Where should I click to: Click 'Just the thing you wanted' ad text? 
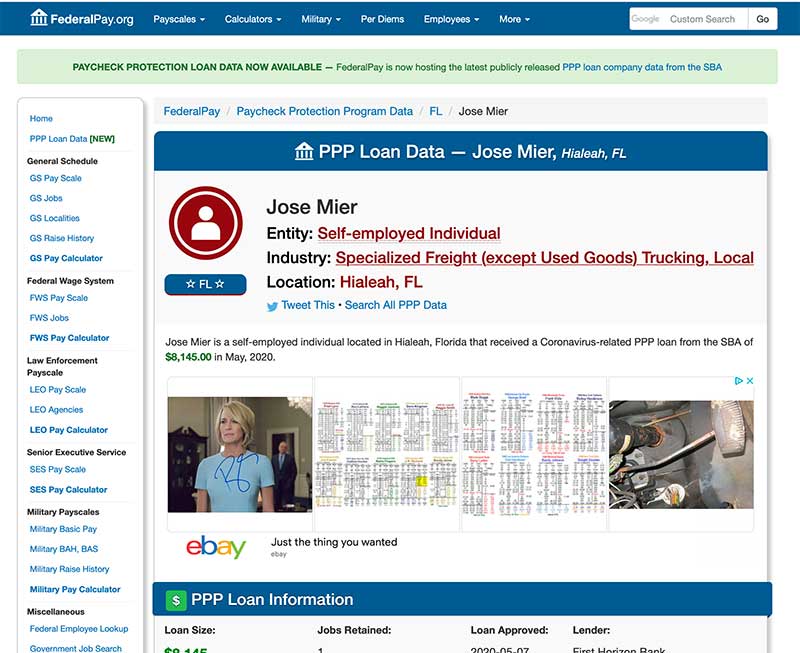click(334, 542)
